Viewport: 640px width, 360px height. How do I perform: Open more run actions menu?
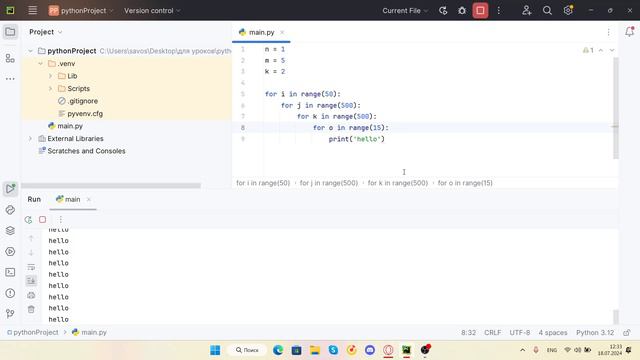tap(499, 11)
